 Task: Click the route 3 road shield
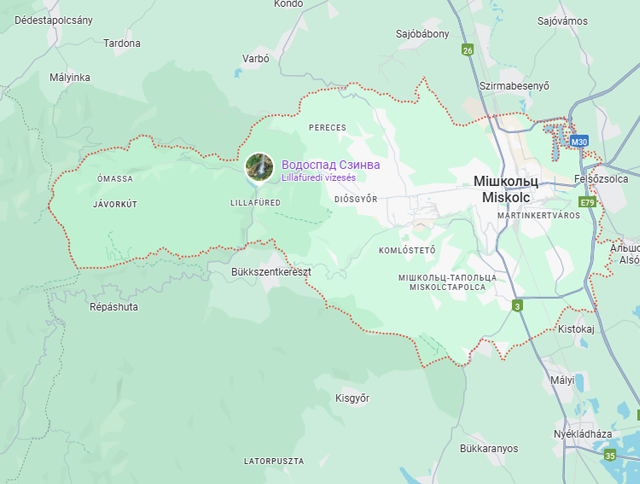518,306
